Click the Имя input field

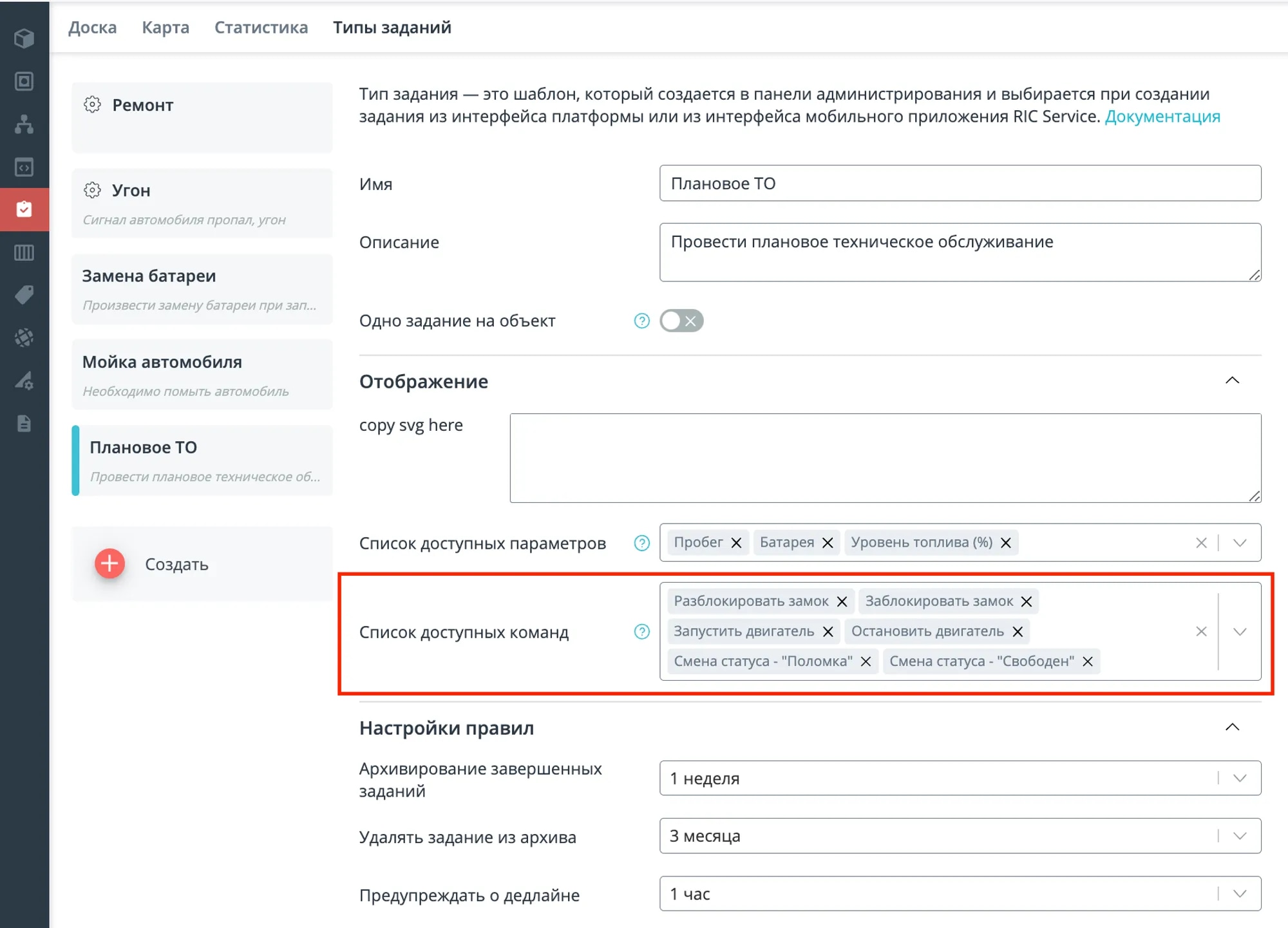960,184
